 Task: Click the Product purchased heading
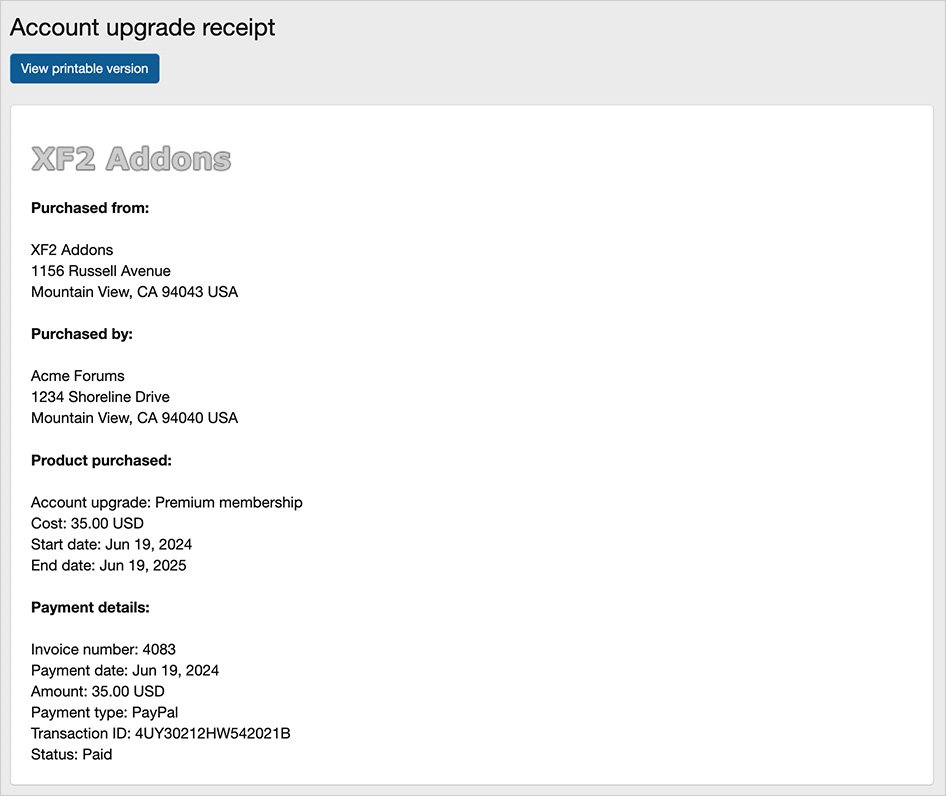pyautogui.click(x=101, y=460)
